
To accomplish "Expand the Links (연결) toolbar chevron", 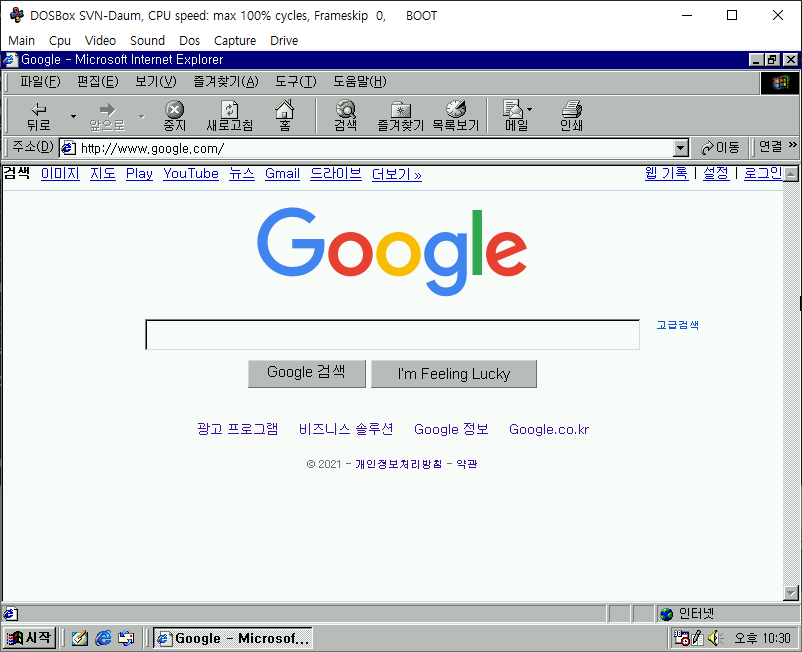I will tap(793, 145).
